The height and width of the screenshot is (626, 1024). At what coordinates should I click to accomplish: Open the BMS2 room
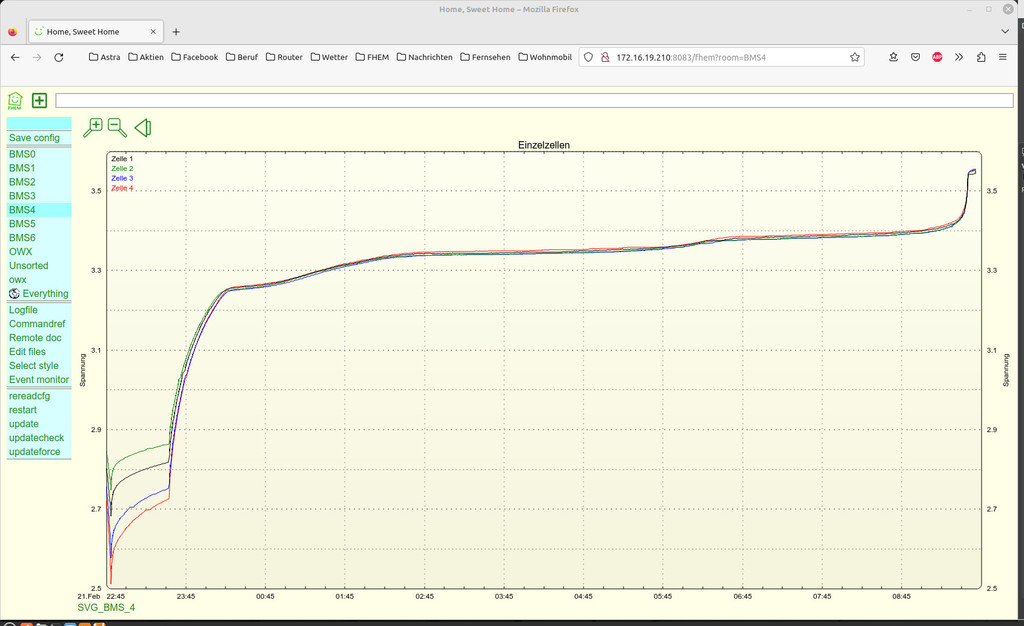point(22,182)
